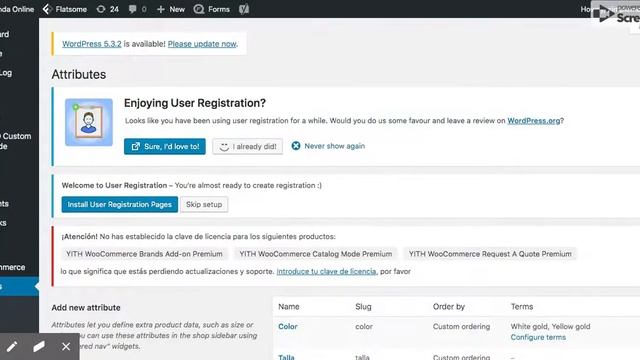This screenshot has height=360, width=640.
Task: Click the smiley icon on already did button
Action: [x=224, y=147]
